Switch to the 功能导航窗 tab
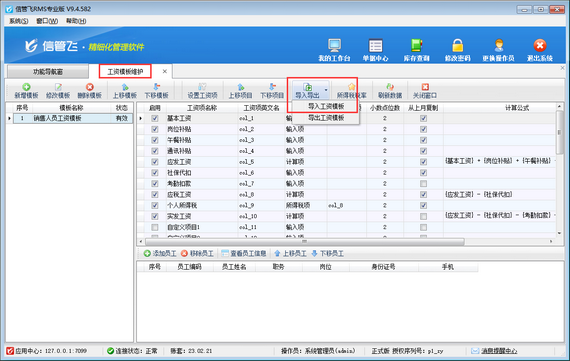Viewport: 570px width, 361px height. click(x=48, y=72)
